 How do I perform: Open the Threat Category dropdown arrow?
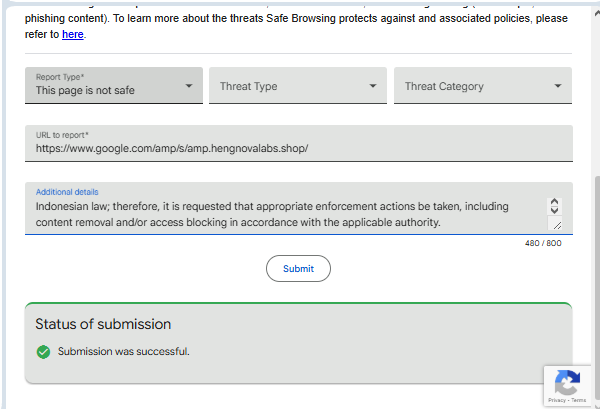tap(558, 86)
